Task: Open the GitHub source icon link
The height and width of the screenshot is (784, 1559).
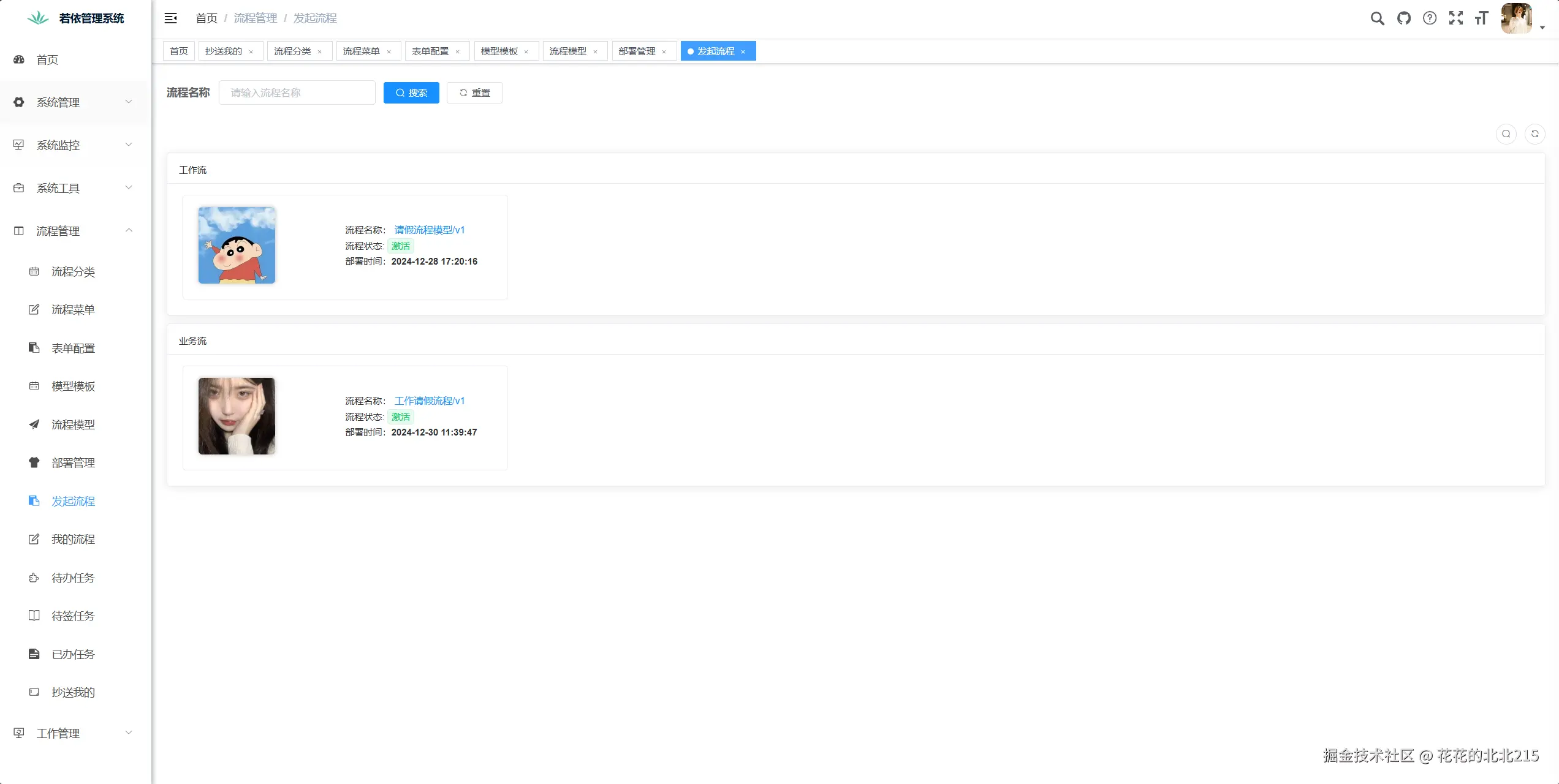Action: tap(1403, 18)
